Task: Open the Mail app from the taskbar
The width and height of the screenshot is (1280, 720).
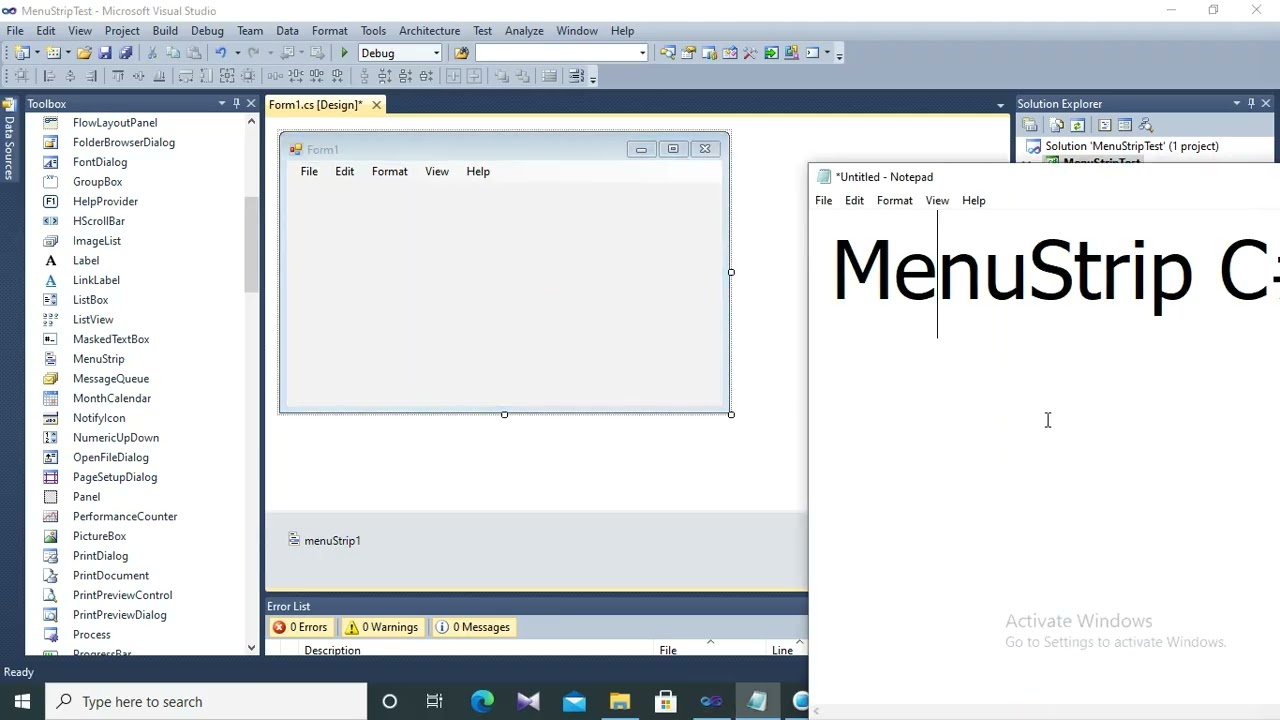Action: [574, 701]
